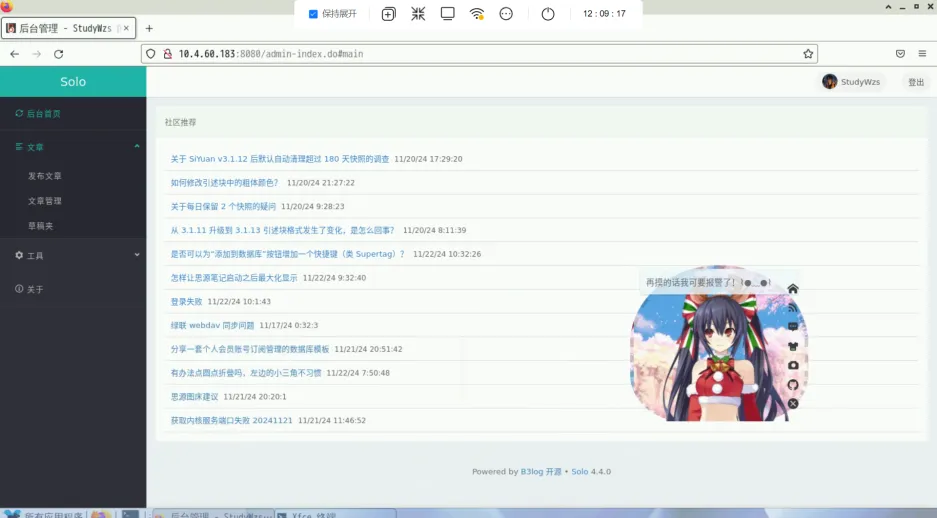Viewport: 937px width, 518px height.
Task: Open post 从 3.1.11 升级到 3.1.13 引述块格式
Action: click(283, 231)
